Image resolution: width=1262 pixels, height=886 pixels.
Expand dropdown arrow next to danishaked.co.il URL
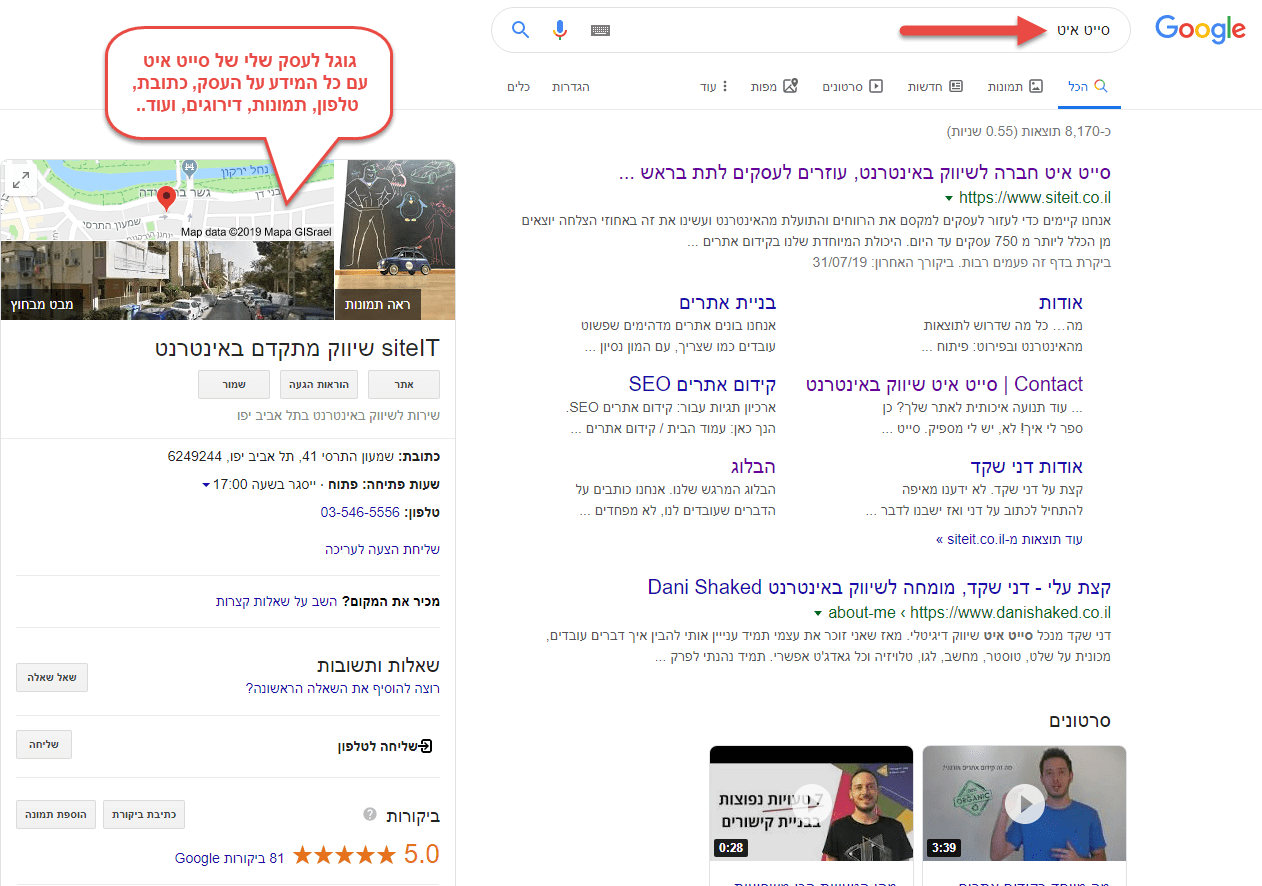818,613
